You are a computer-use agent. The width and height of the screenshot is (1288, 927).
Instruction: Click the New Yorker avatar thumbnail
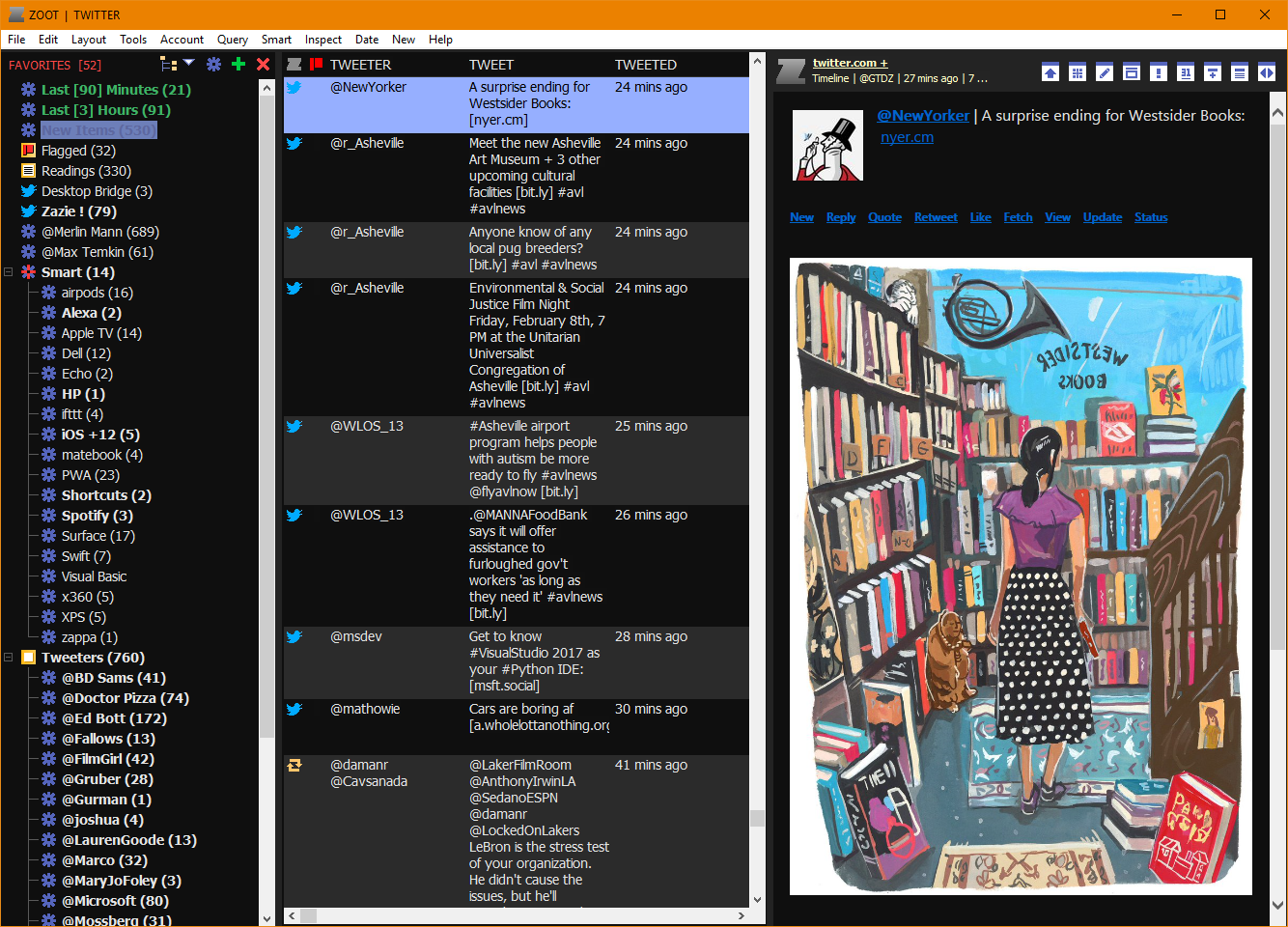[x=827, y=146]
